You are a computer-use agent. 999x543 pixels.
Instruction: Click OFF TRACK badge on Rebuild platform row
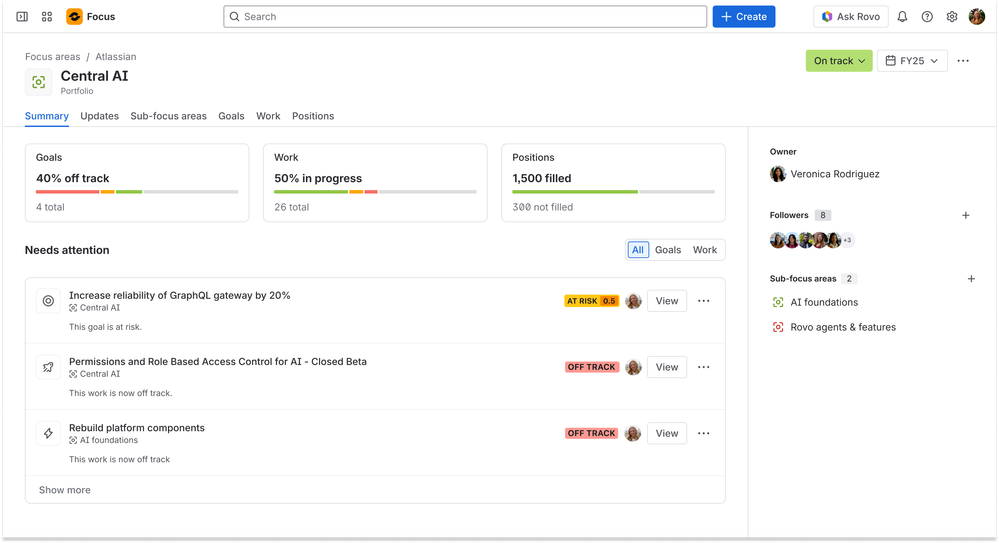[x=592, y=433]
